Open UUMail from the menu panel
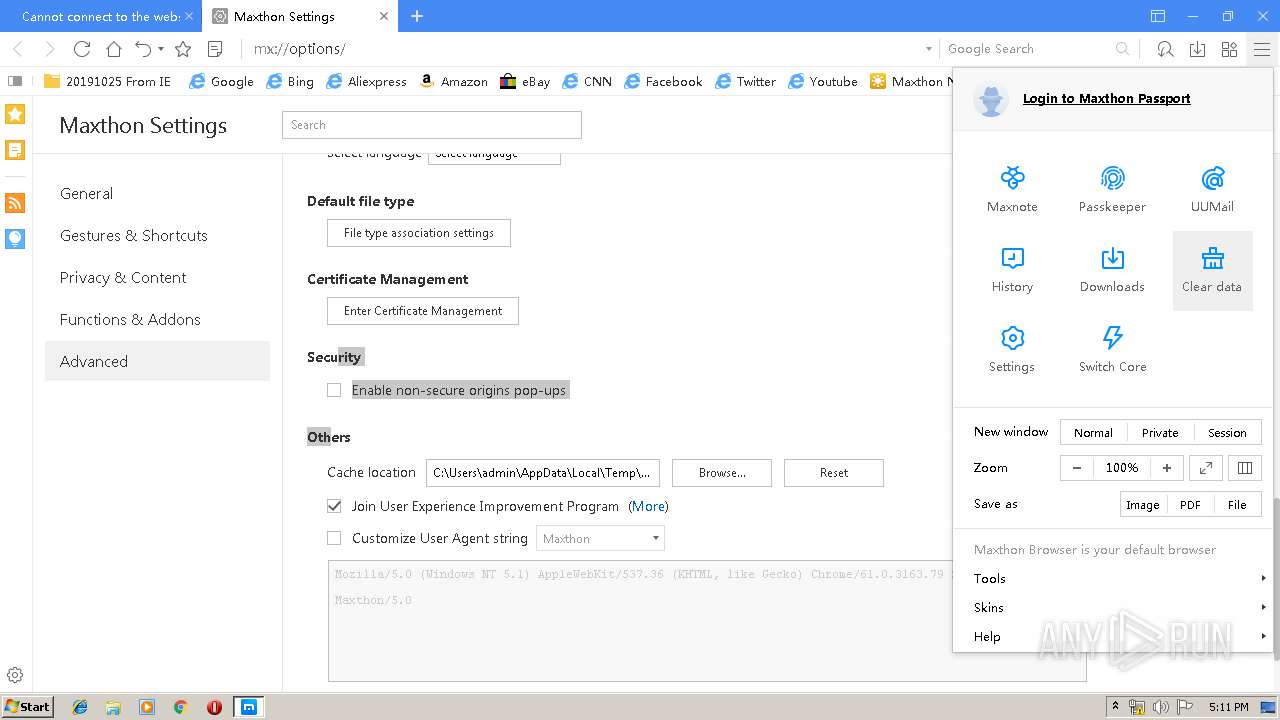1280x720 pixels. coord(1212,190)
